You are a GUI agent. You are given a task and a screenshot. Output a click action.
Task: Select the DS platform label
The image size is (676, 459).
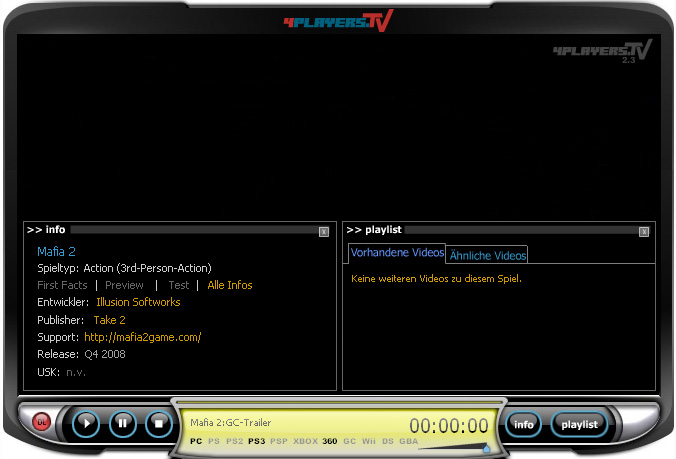(x=388, y=441)
